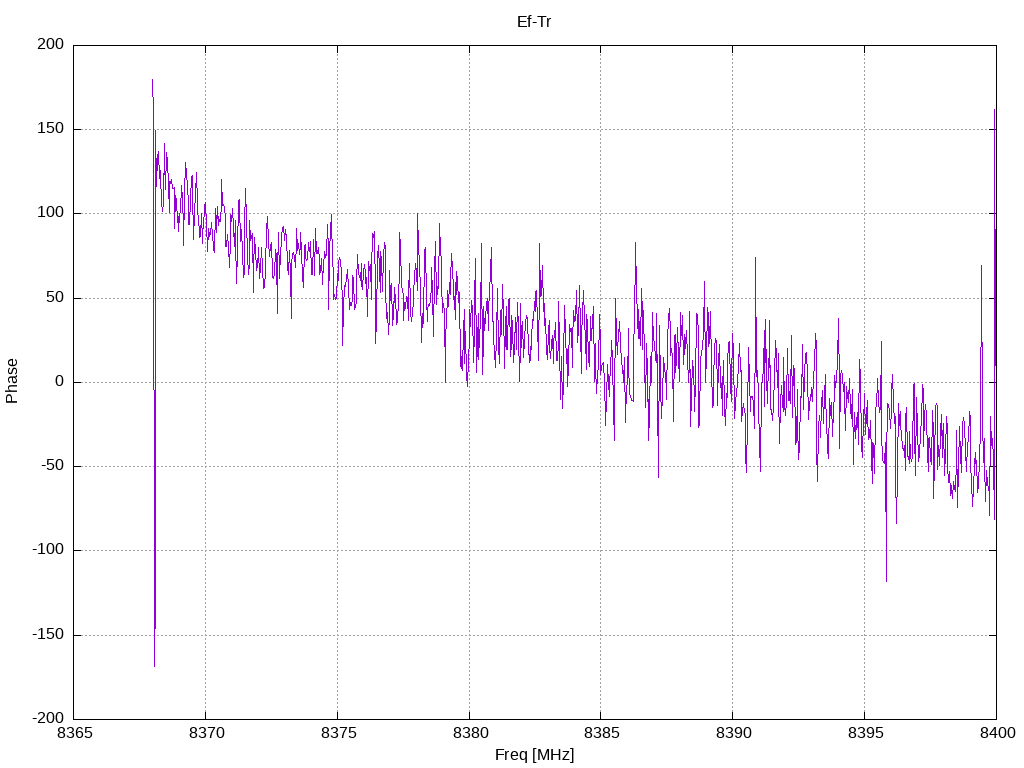Click the -200 y-axis tick label

48,718
